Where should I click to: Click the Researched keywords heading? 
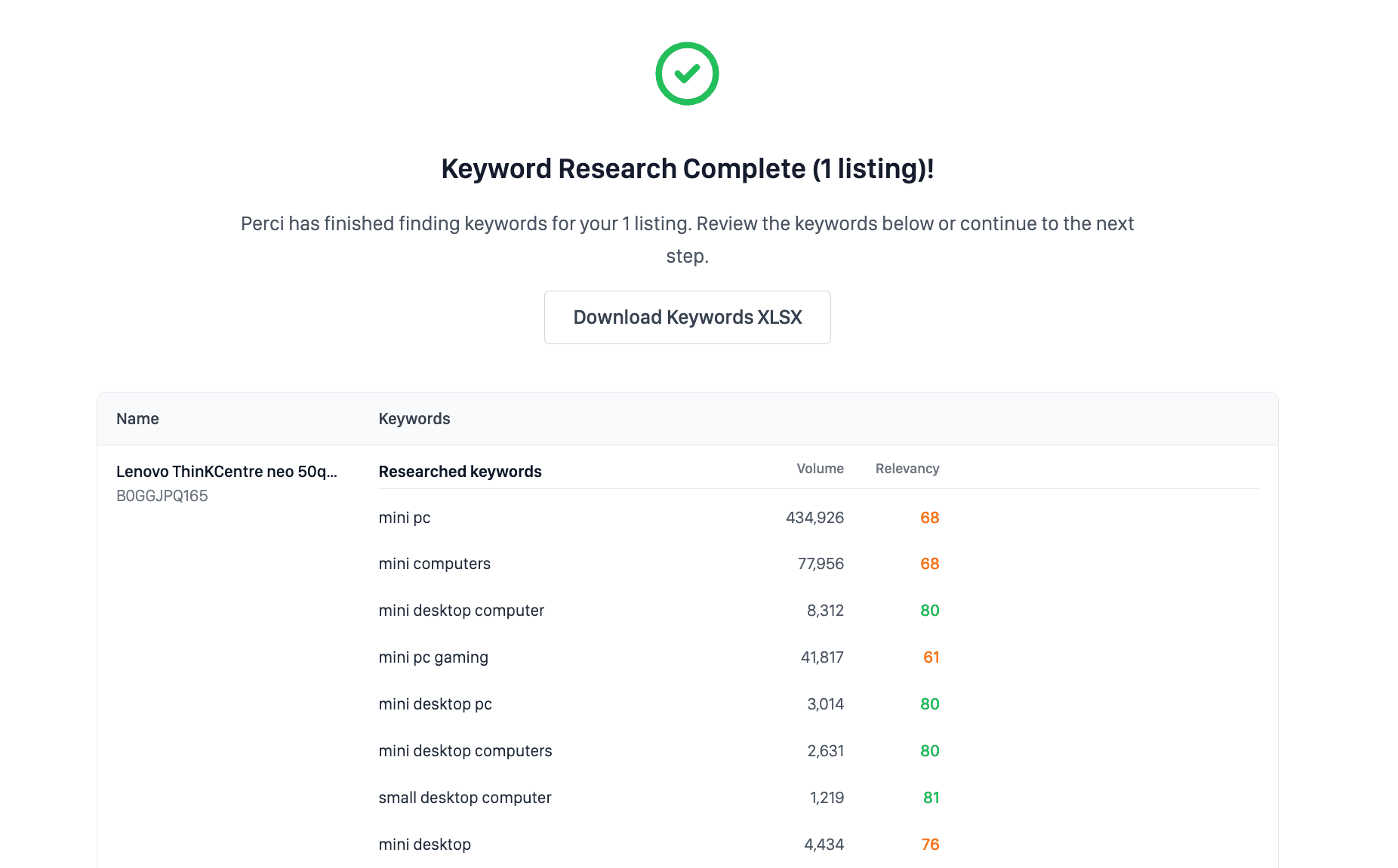[x=460, y=472]
